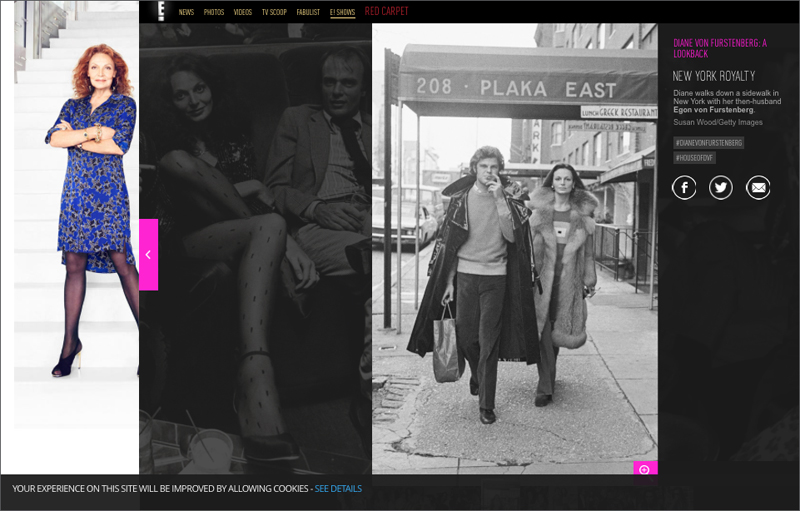Go to the Videos section
The image size is (800, 511).
point(243,12)
